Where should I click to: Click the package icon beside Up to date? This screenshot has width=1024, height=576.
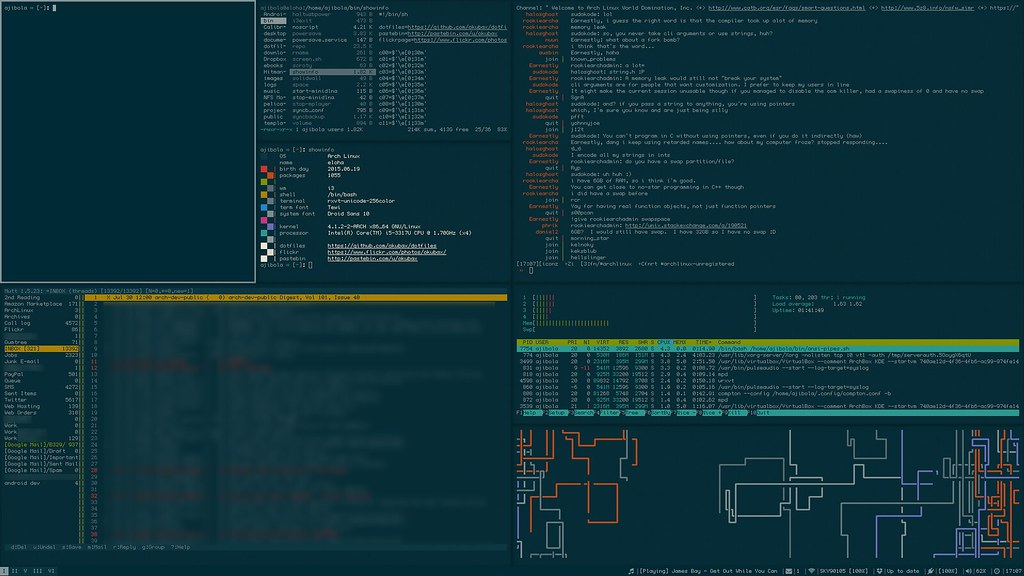(879, 571)
